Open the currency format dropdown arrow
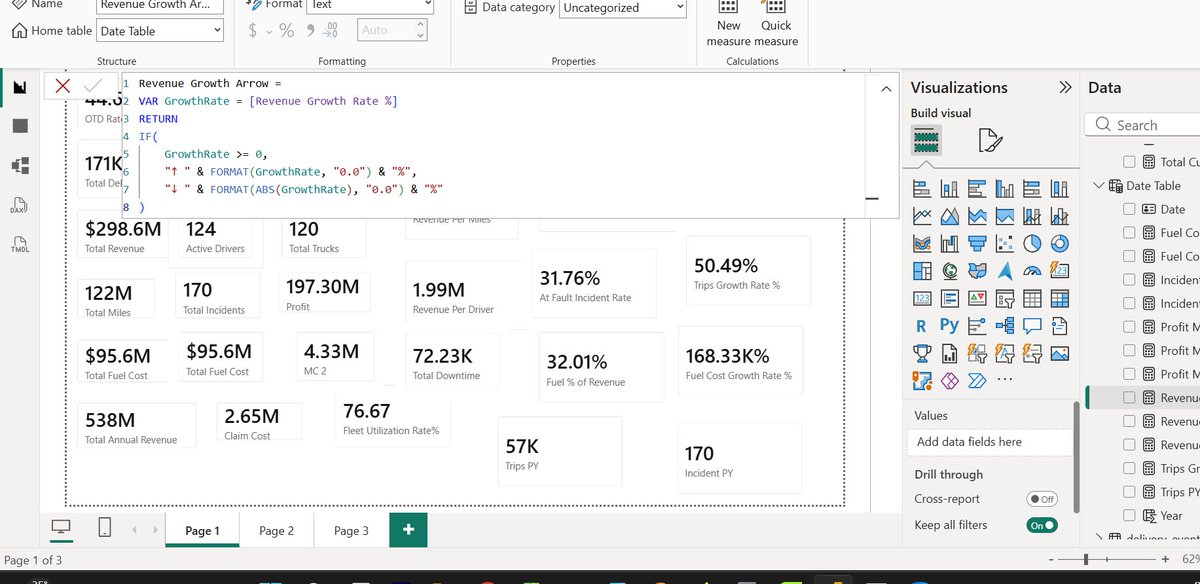The width and height of the screenshot is (1200, 584). tap(268, 31)
